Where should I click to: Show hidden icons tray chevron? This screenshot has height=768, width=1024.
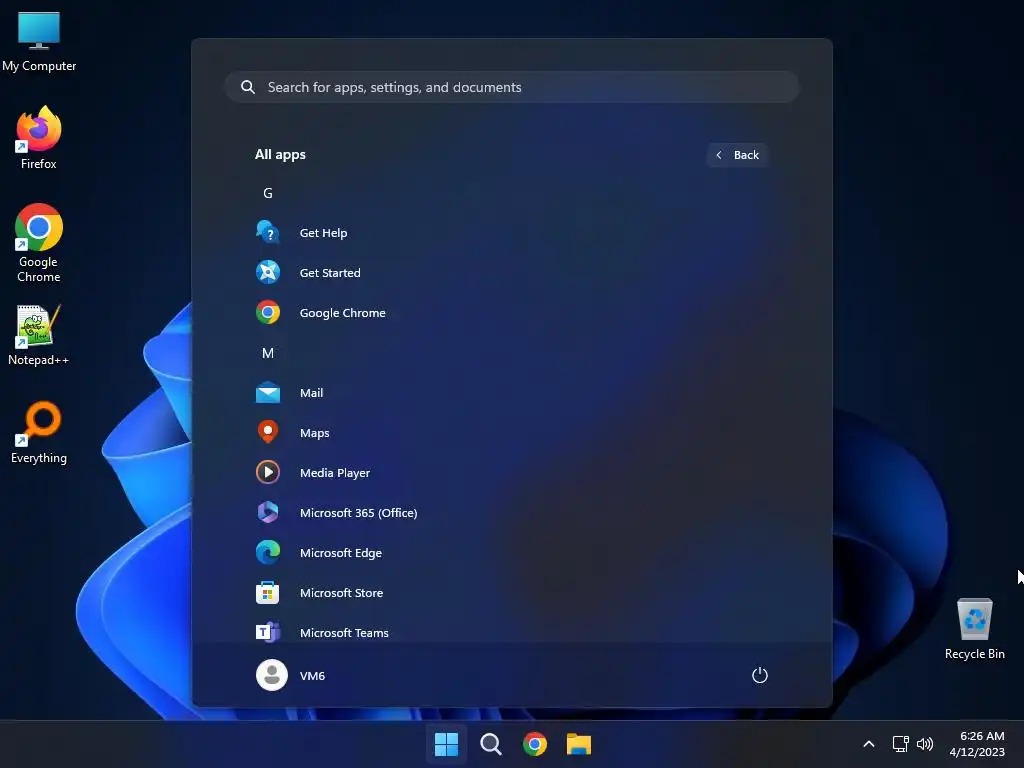point(869,744)
